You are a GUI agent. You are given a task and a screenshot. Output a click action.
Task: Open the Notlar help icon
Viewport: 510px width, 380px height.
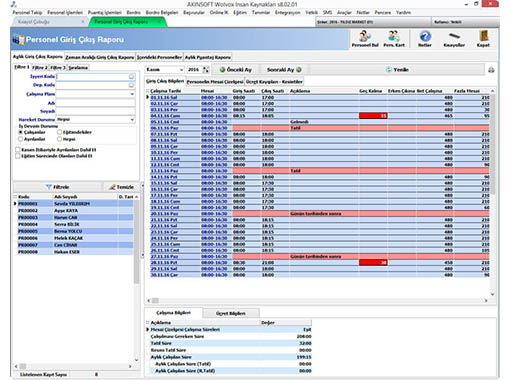(x=425, y=39)
